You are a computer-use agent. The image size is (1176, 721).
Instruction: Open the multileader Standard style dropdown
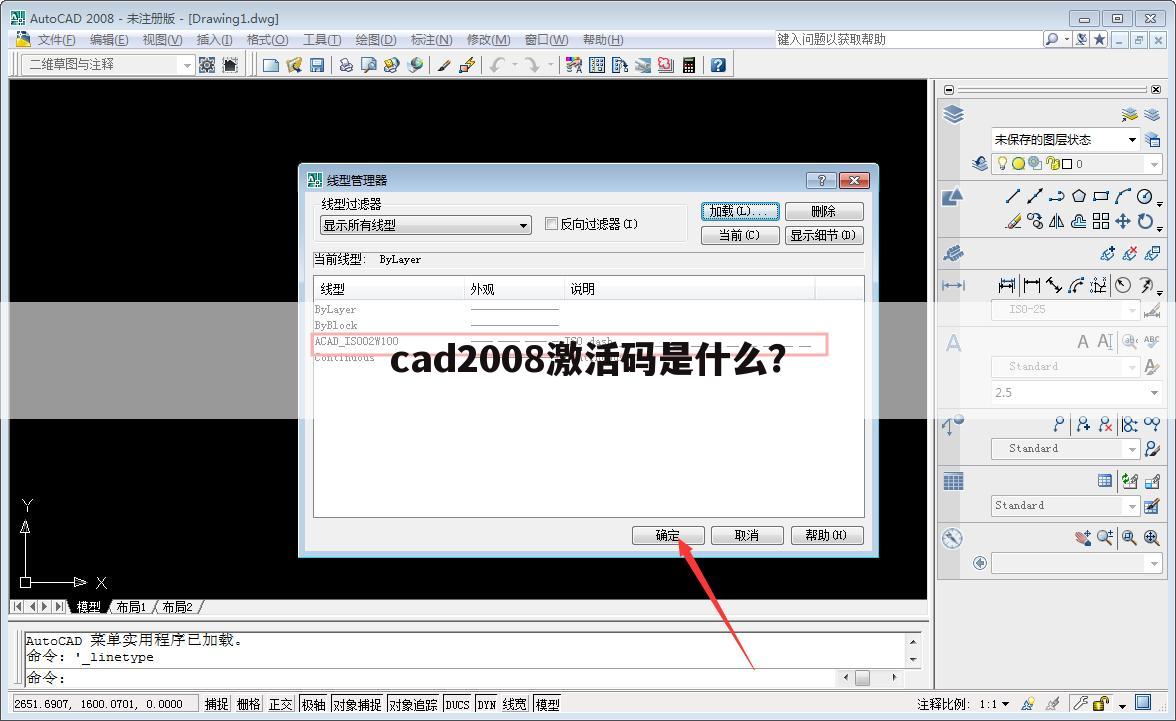pyautogui.click(x=1065, y=449)
